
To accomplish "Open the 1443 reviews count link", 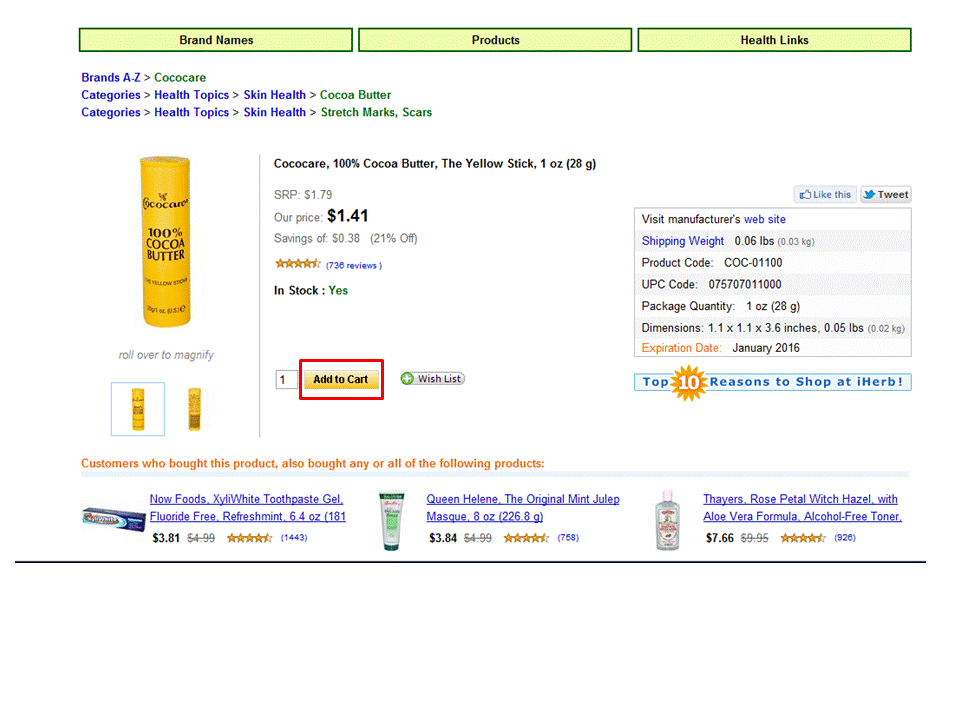I will click(x=294, y=538).
